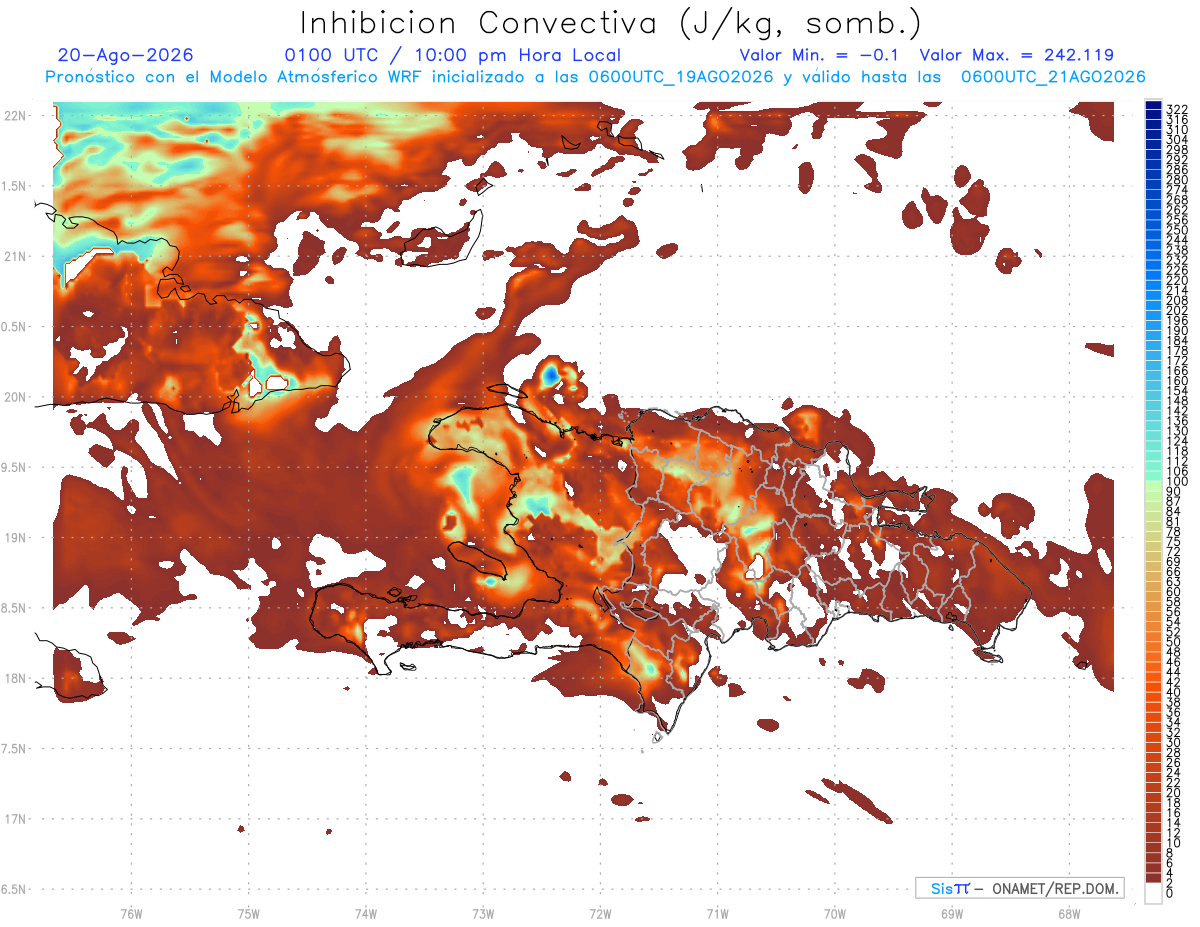Click the '8.5N' latitude label
This screenshot has width=1200, height=927.
tap(14, 608)
